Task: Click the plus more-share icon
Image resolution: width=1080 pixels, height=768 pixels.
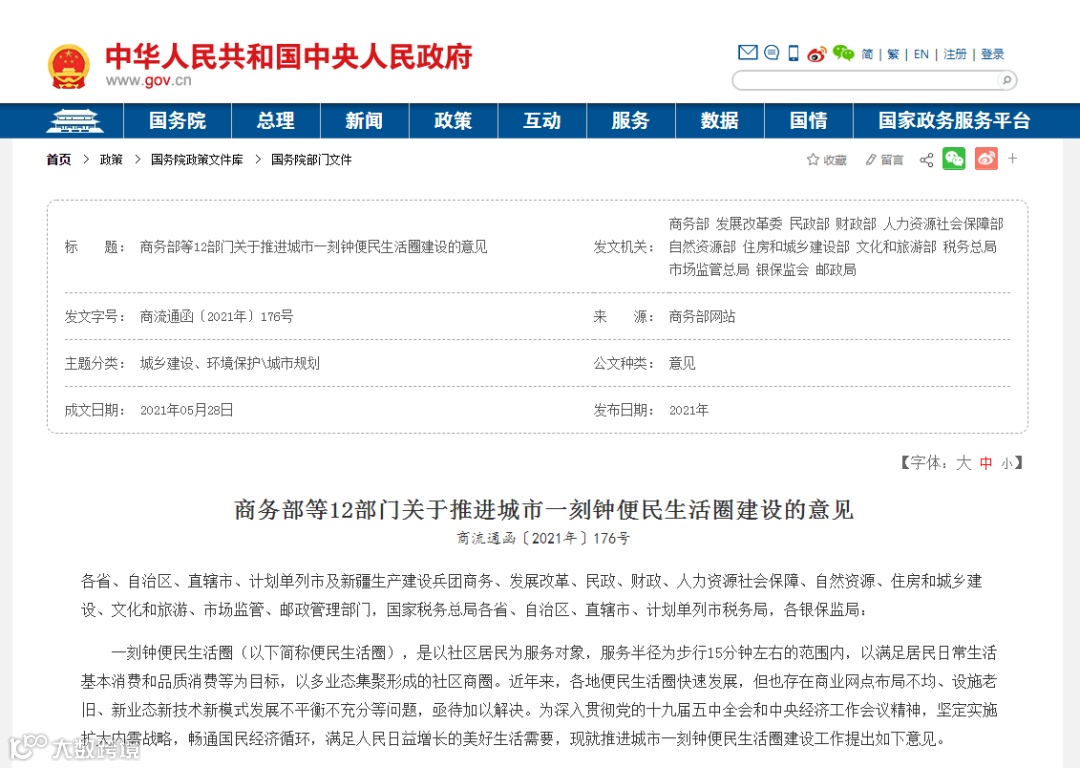Action: click(x=1012, y=158)
